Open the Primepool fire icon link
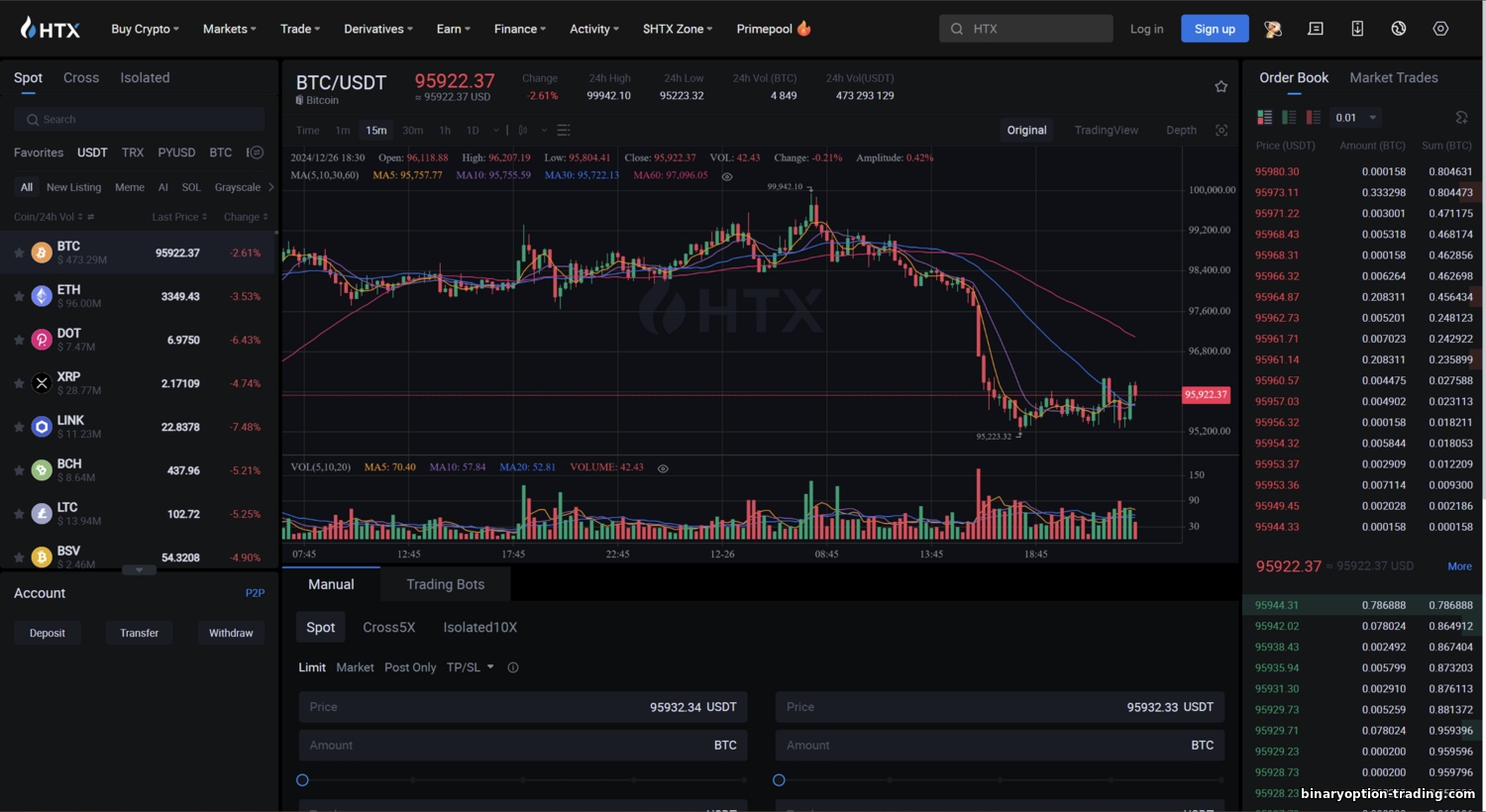Screen dimensions: 1486x812 pyautogui.click(x=803, y=29)
